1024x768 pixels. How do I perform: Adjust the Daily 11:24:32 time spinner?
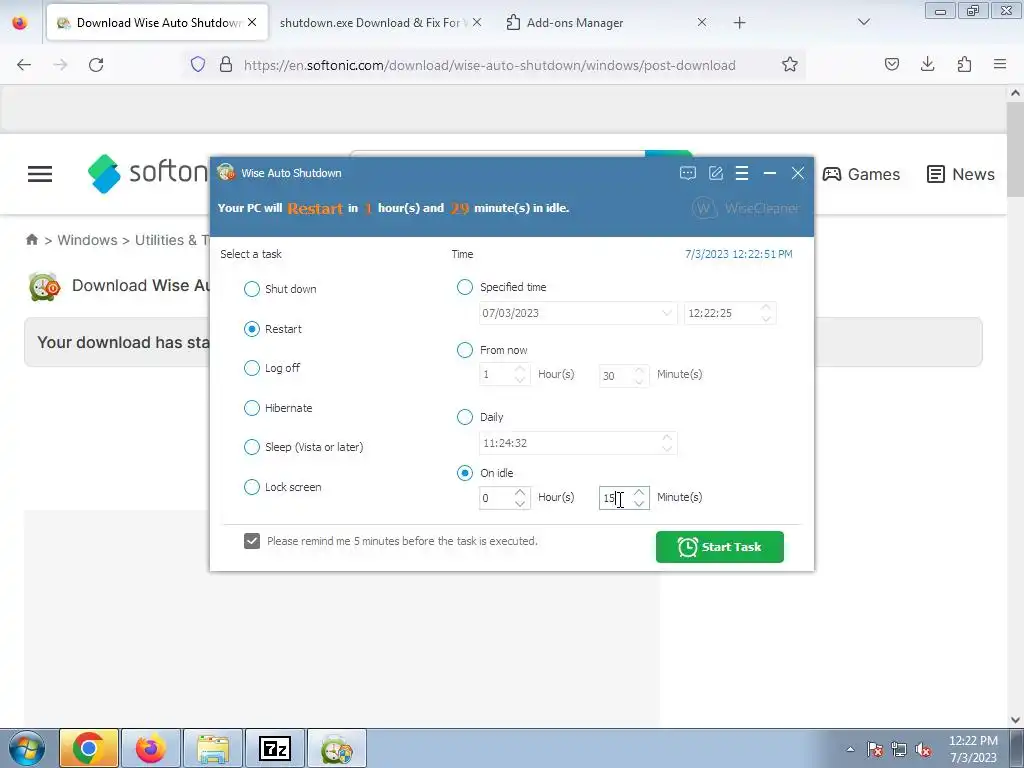click(x=667, y=443)
